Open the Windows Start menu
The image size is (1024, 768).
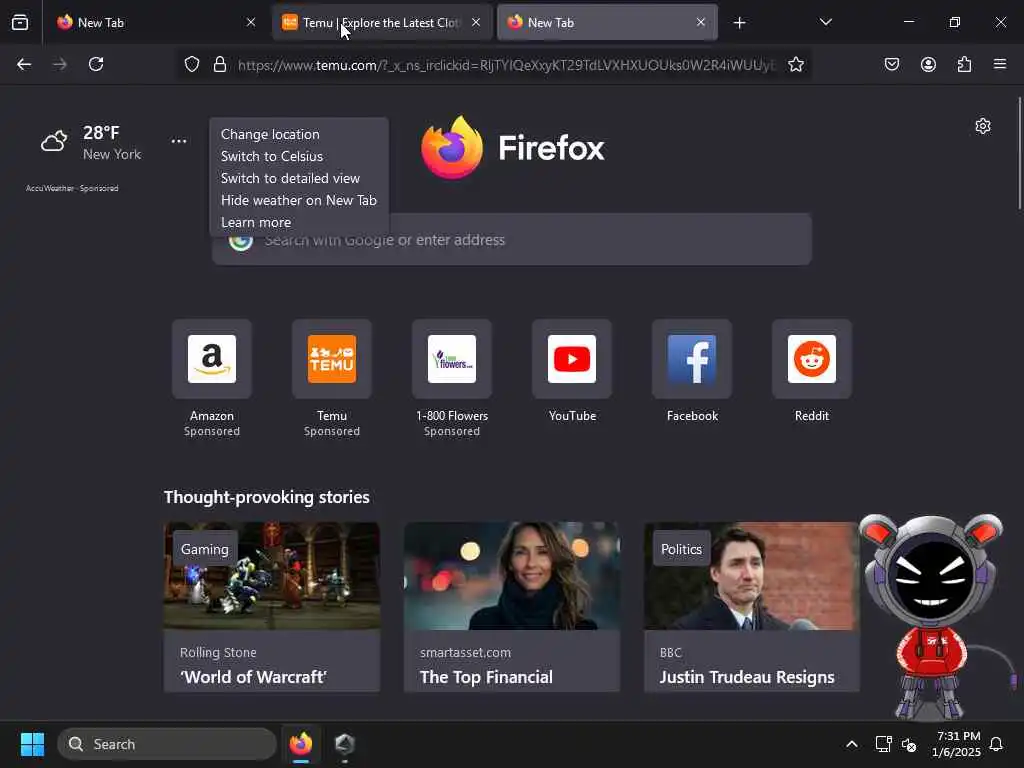pos(32,744)
